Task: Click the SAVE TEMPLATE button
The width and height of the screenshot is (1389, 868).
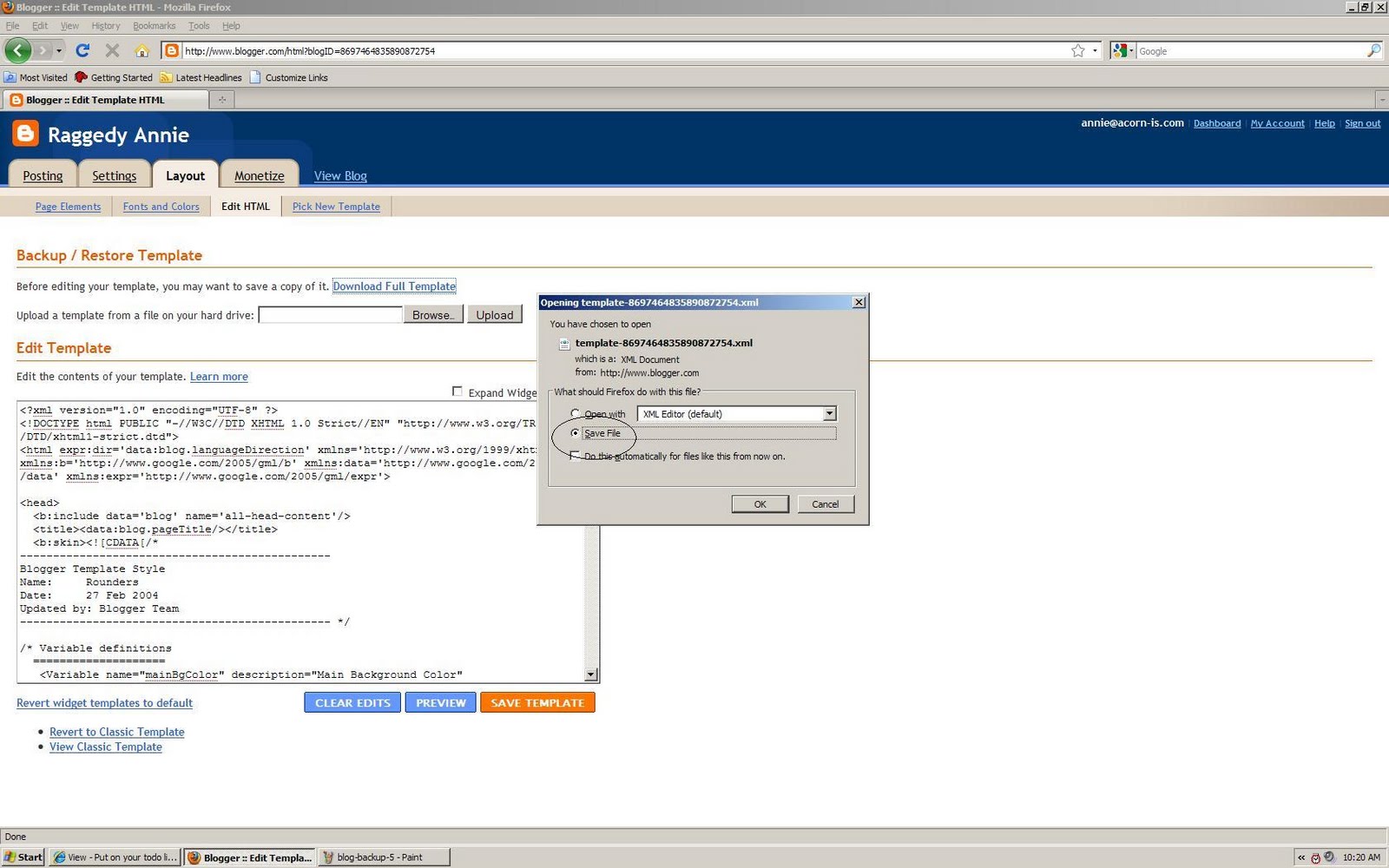Action: [x=537, y=702]
